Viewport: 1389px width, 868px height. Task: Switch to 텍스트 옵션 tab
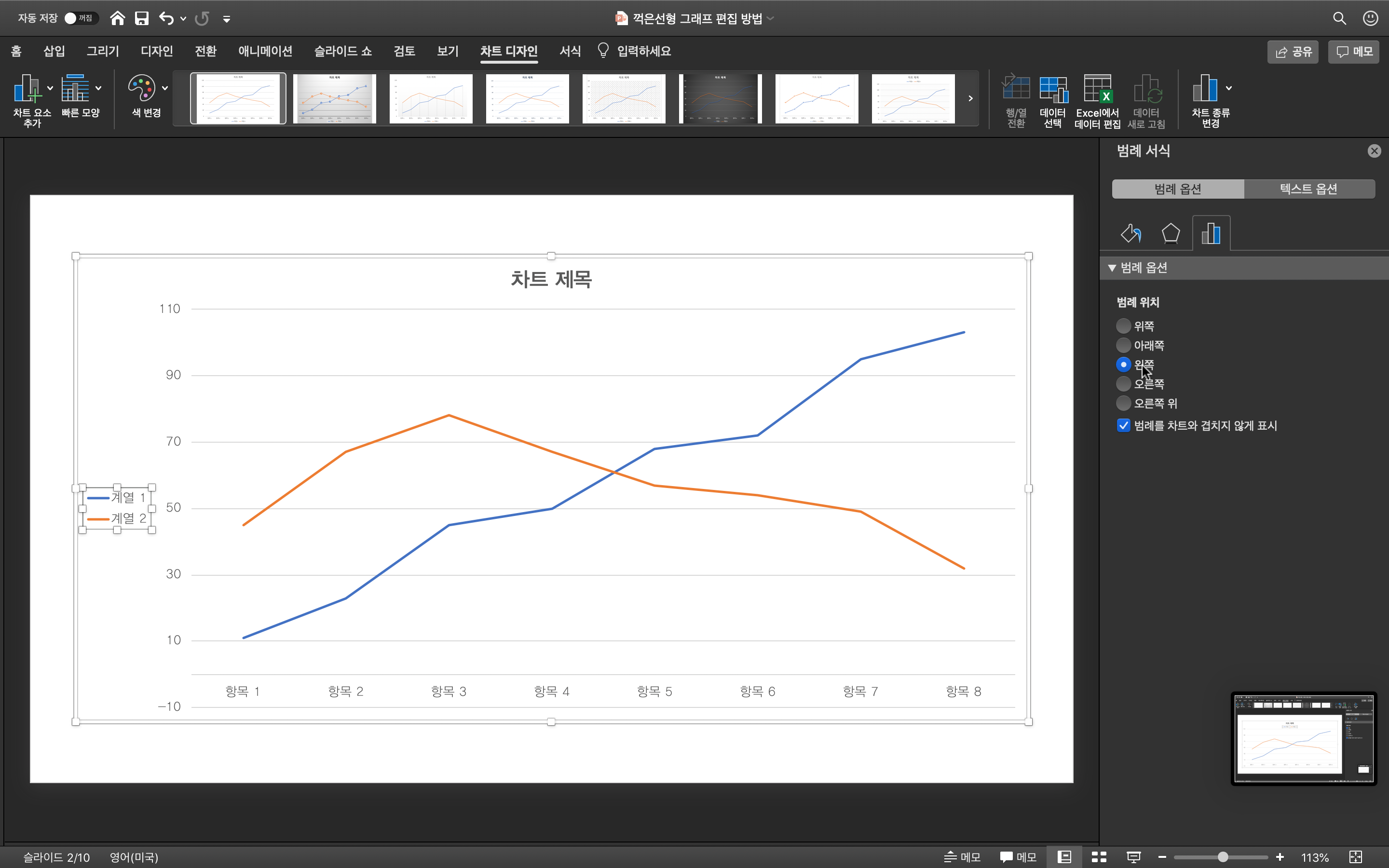point(1308,189)
